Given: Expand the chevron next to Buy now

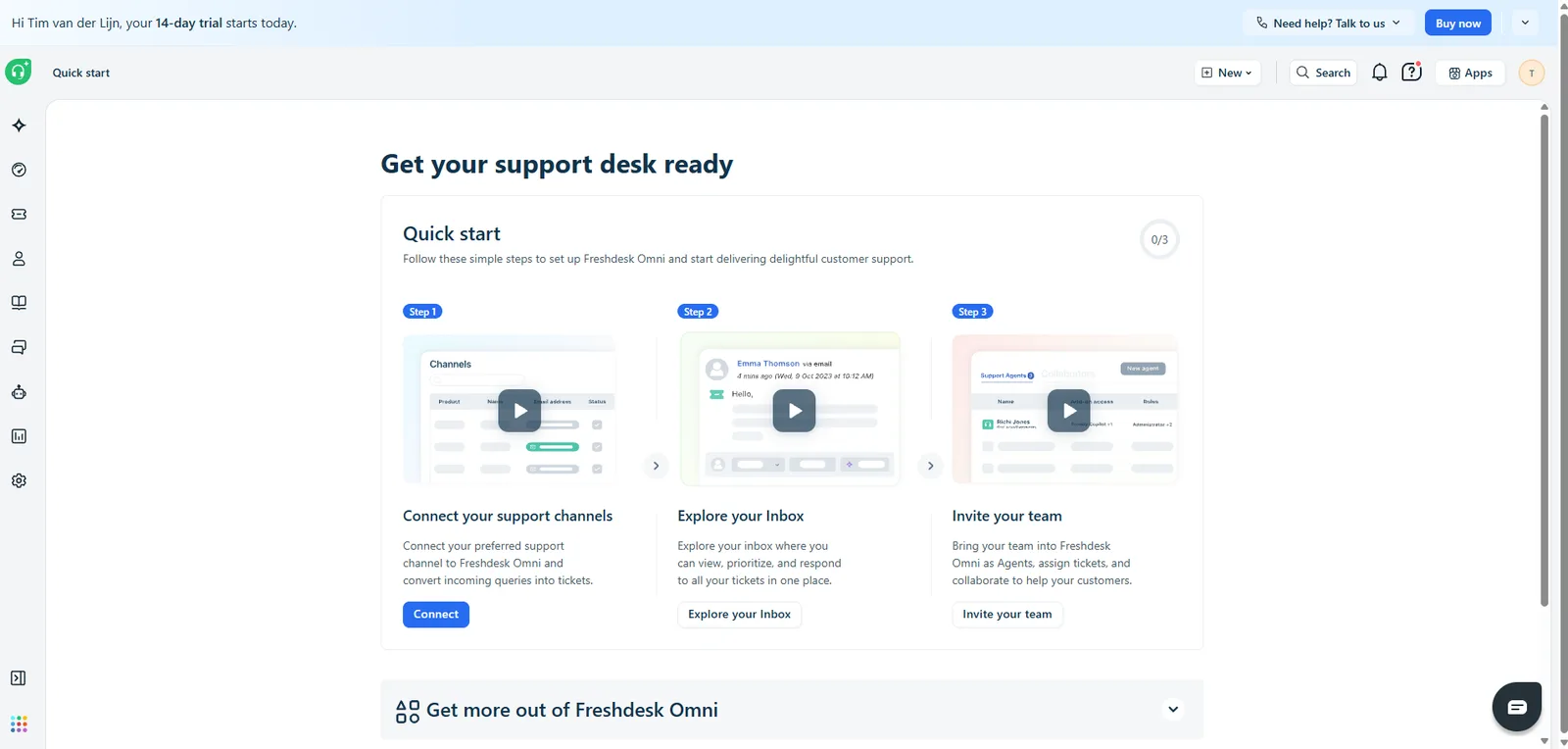Looking at the screenshot, I should [x=1525, y=23].
